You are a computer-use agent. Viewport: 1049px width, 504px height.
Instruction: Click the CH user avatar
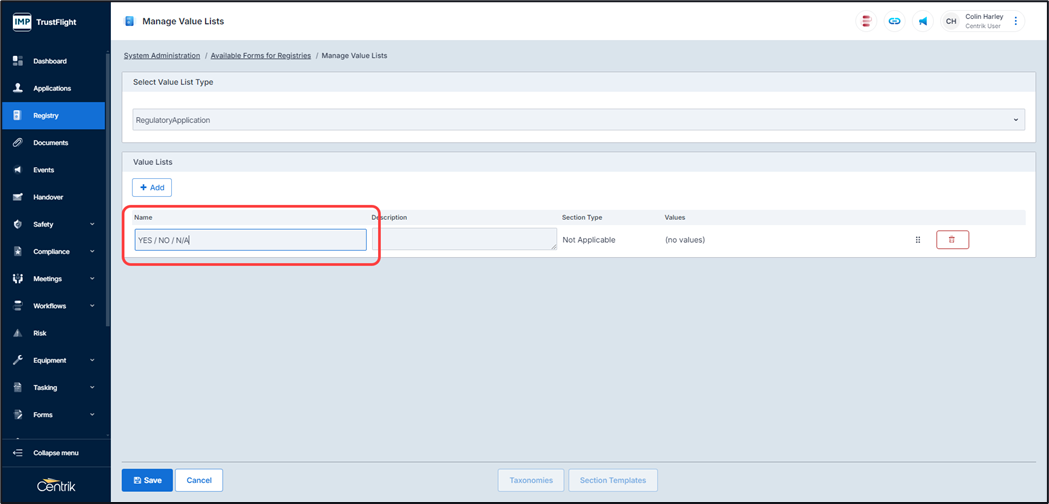click(951, 21)
